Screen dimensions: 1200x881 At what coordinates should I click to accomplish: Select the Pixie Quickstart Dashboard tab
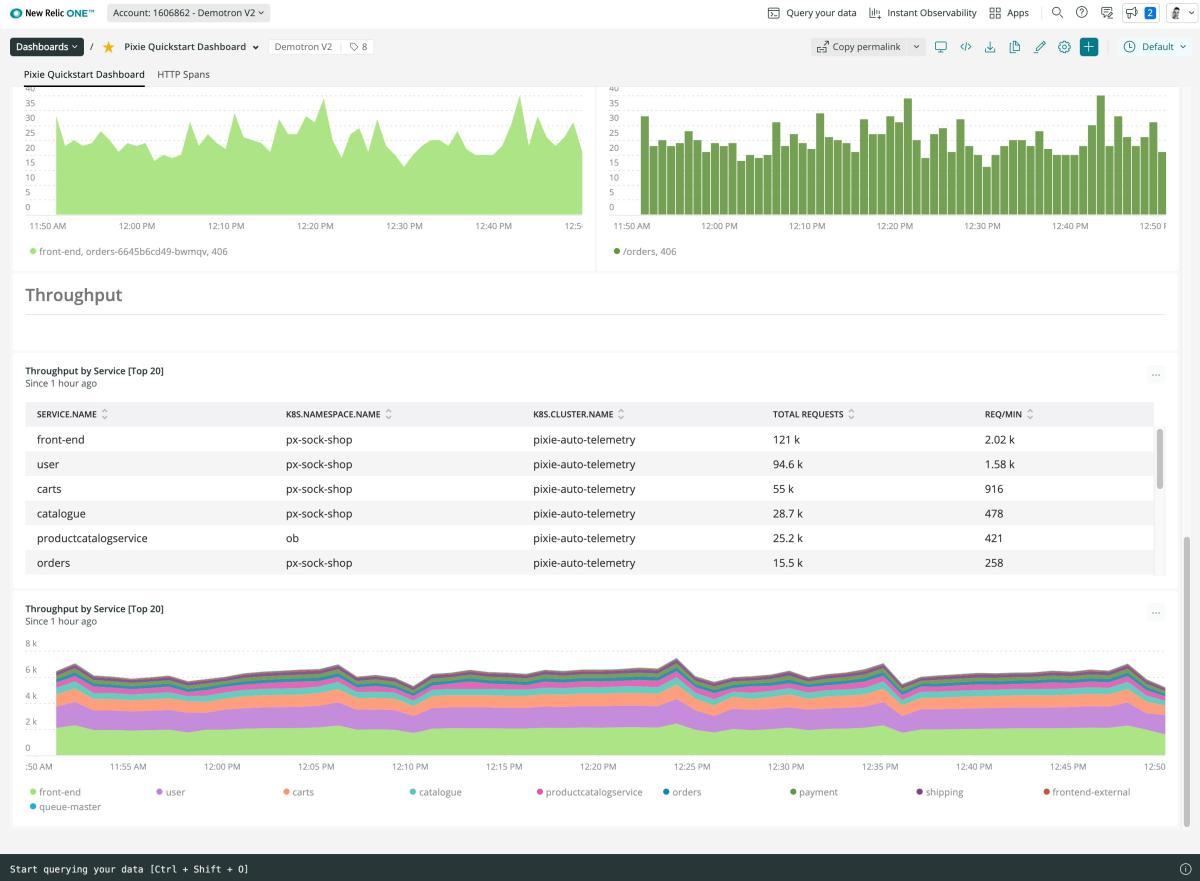point(84,74)
